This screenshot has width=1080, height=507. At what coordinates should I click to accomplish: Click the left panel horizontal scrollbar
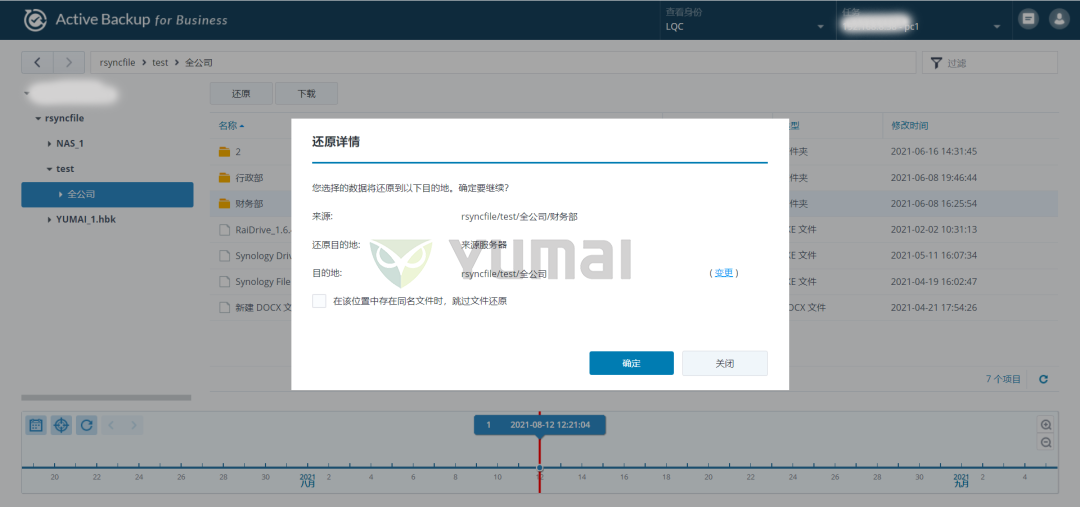[106, 397]
